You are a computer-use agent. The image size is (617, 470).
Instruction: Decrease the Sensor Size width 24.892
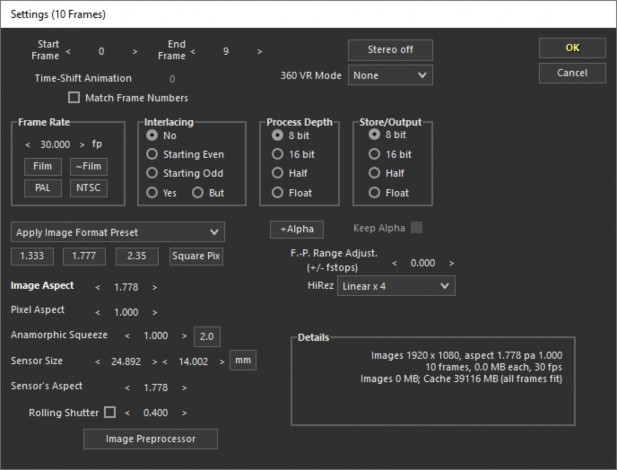click(98, 362)
